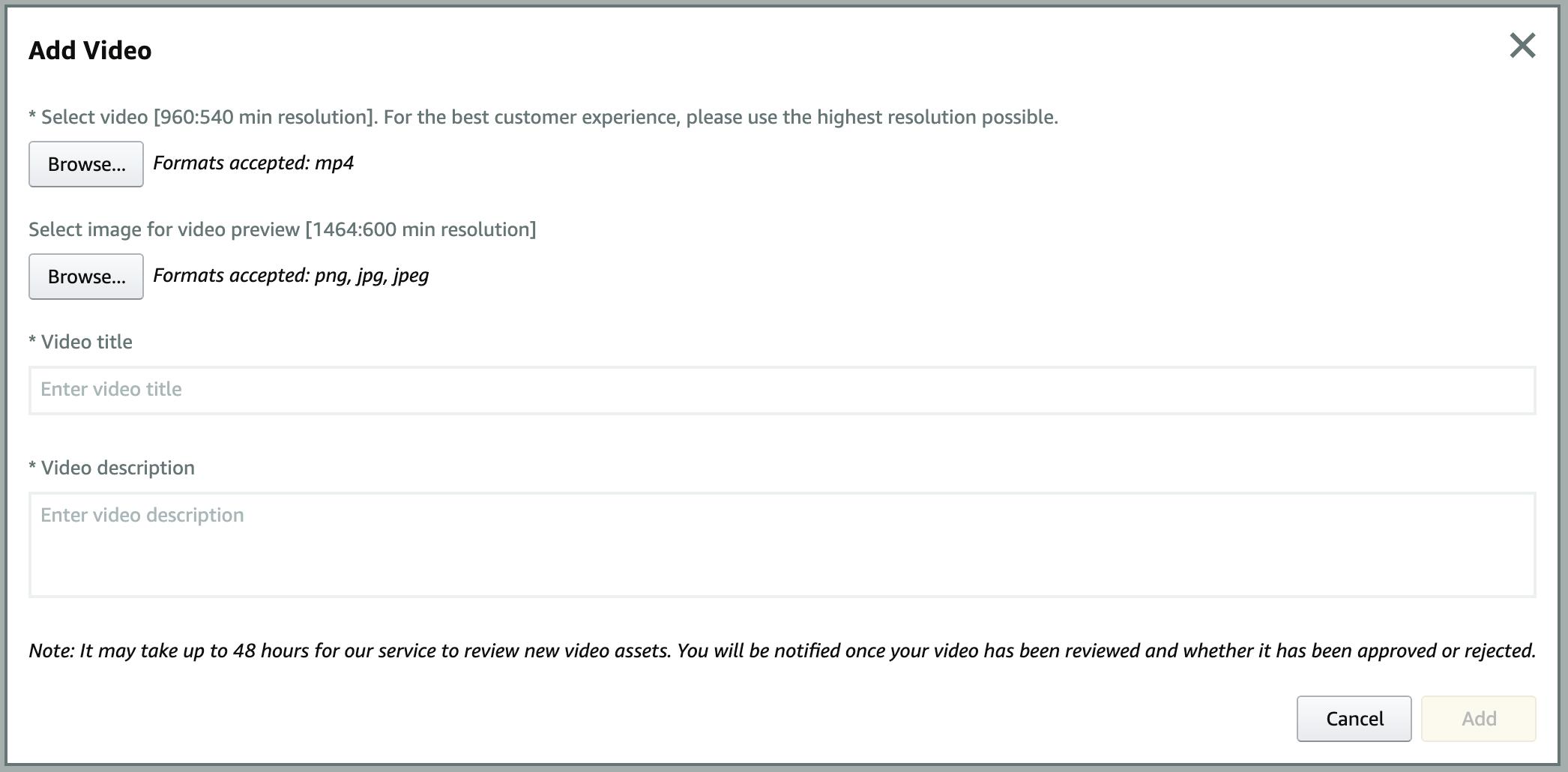
Task: Click the required asterisk beside Video description
Action: 32,468
